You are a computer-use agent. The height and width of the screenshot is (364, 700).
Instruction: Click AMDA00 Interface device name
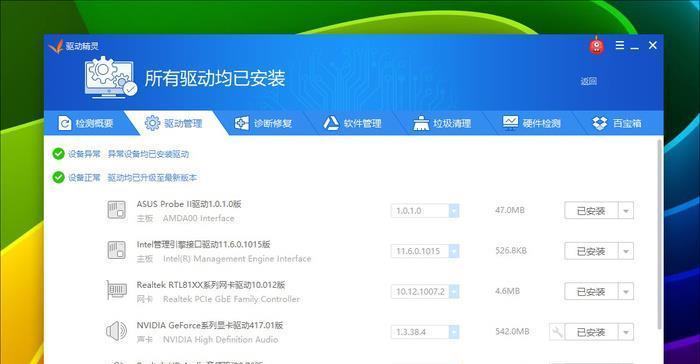pyautogui.click(x=198, y=218)
